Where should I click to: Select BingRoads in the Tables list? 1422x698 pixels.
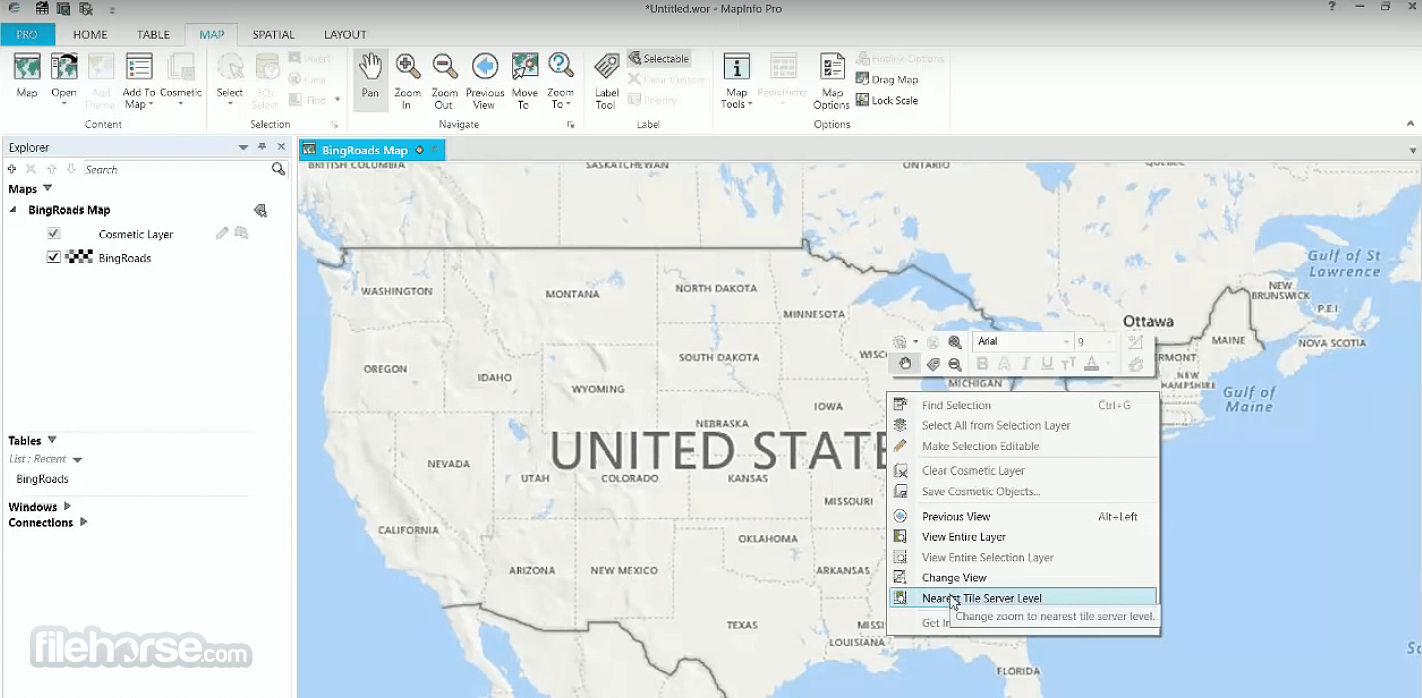(x=42, y=479)
